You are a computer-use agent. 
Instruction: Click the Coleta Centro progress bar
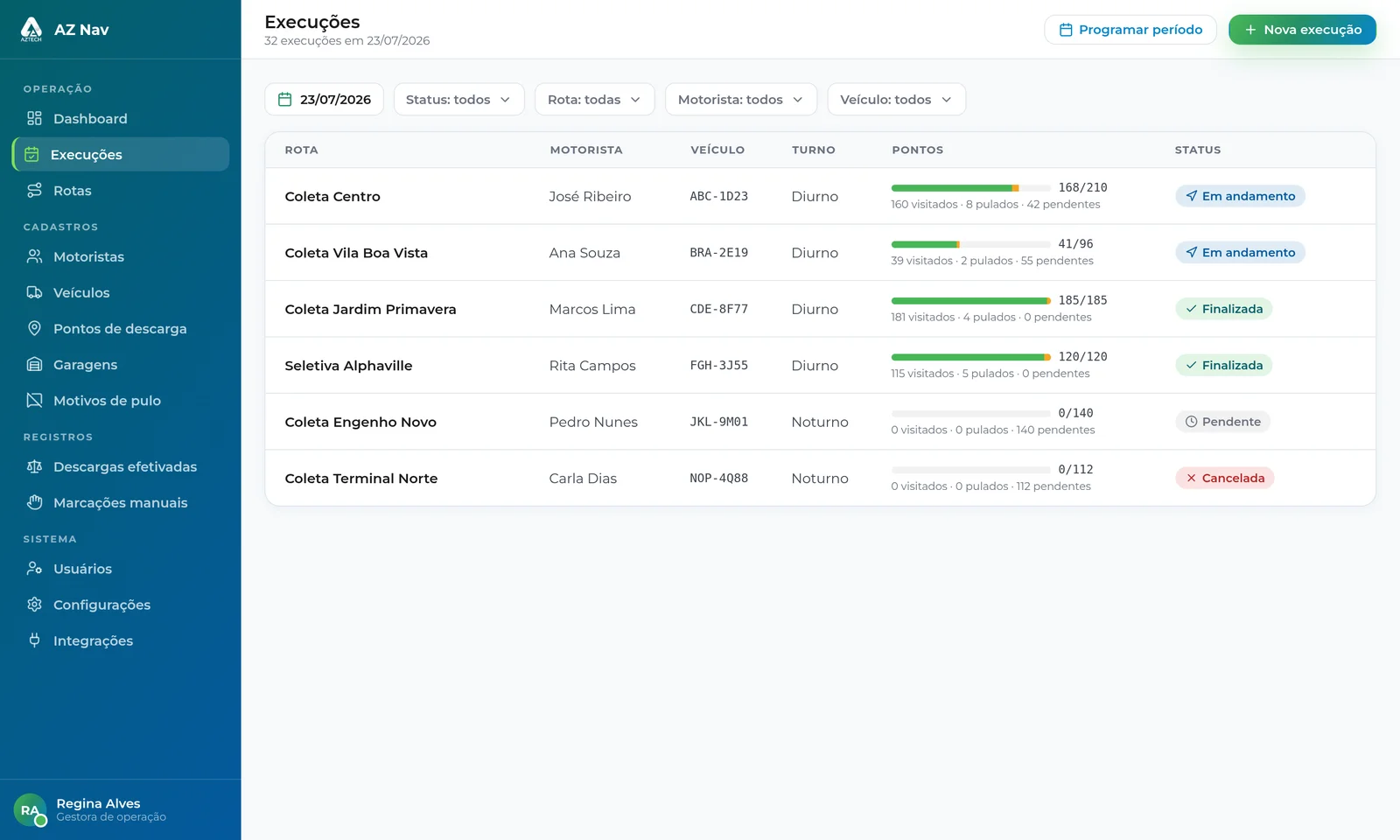971,188
